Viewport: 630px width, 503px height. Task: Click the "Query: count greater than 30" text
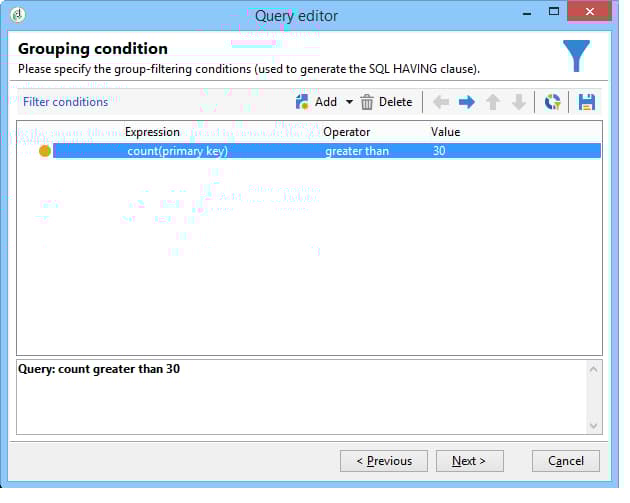pos(99,369)
